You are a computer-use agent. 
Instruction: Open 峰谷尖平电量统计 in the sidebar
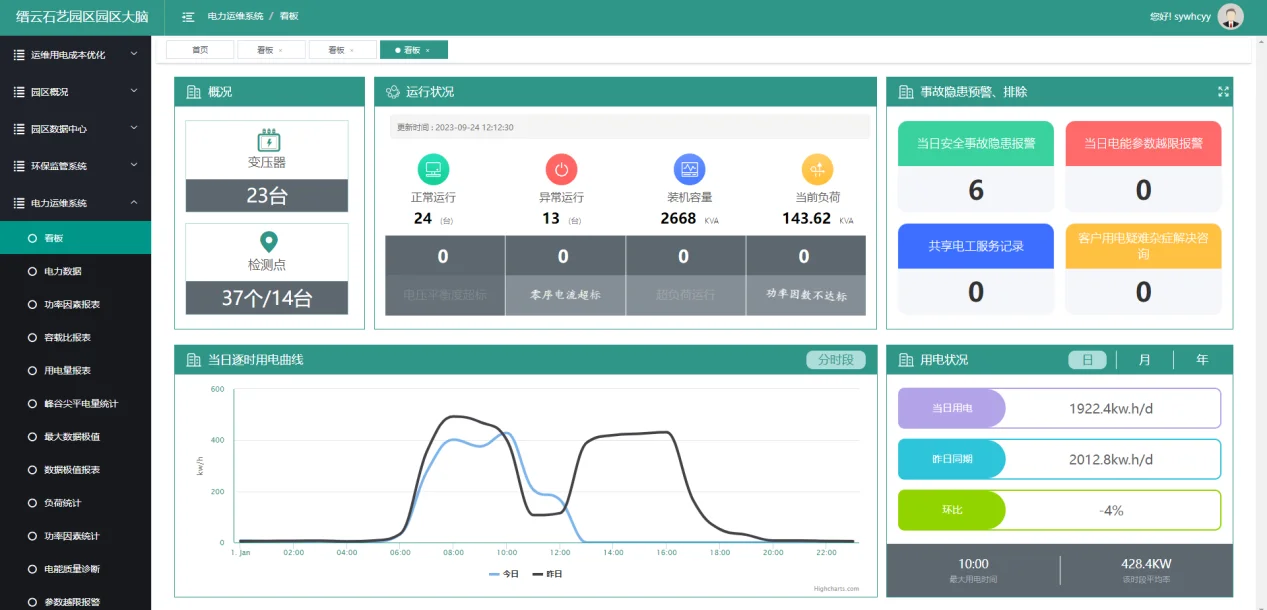coord(75,403)
